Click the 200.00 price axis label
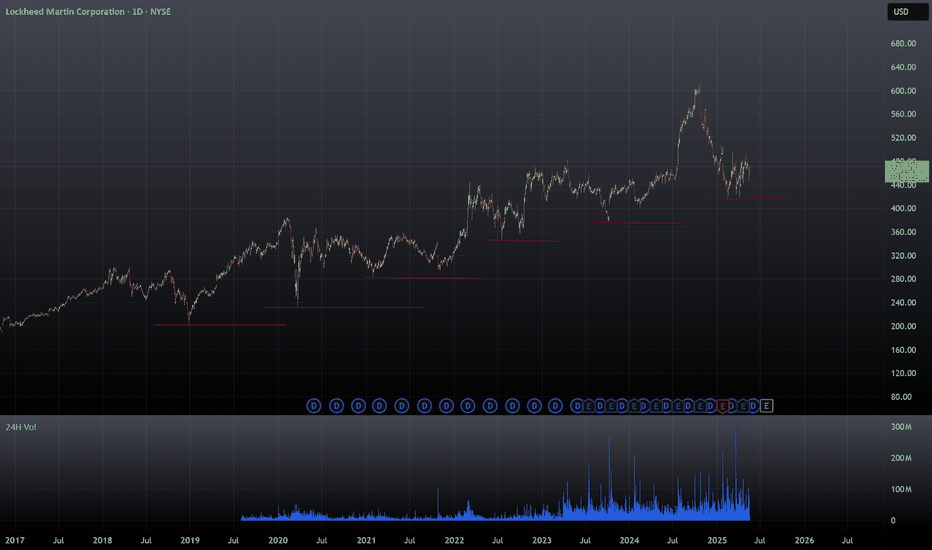This screenshot has width=932, height=550. [903, 326]
